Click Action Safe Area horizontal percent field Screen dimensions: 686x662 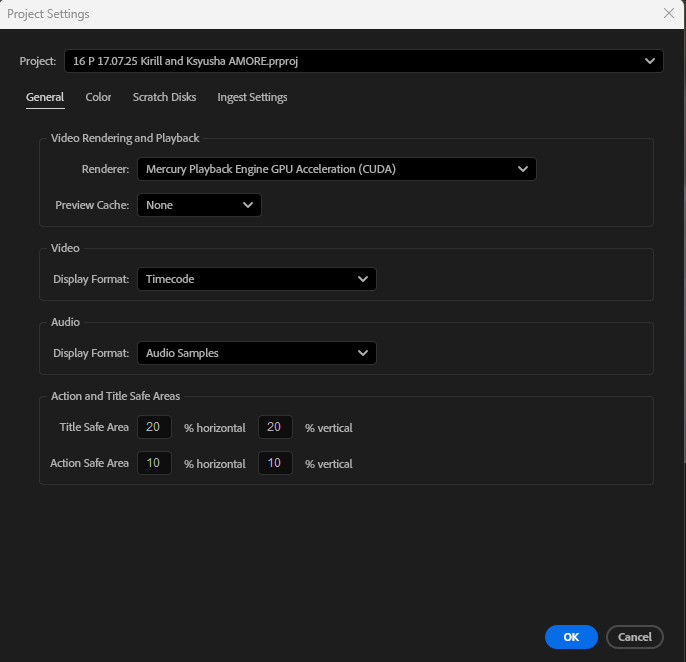[x=154, y=463]
